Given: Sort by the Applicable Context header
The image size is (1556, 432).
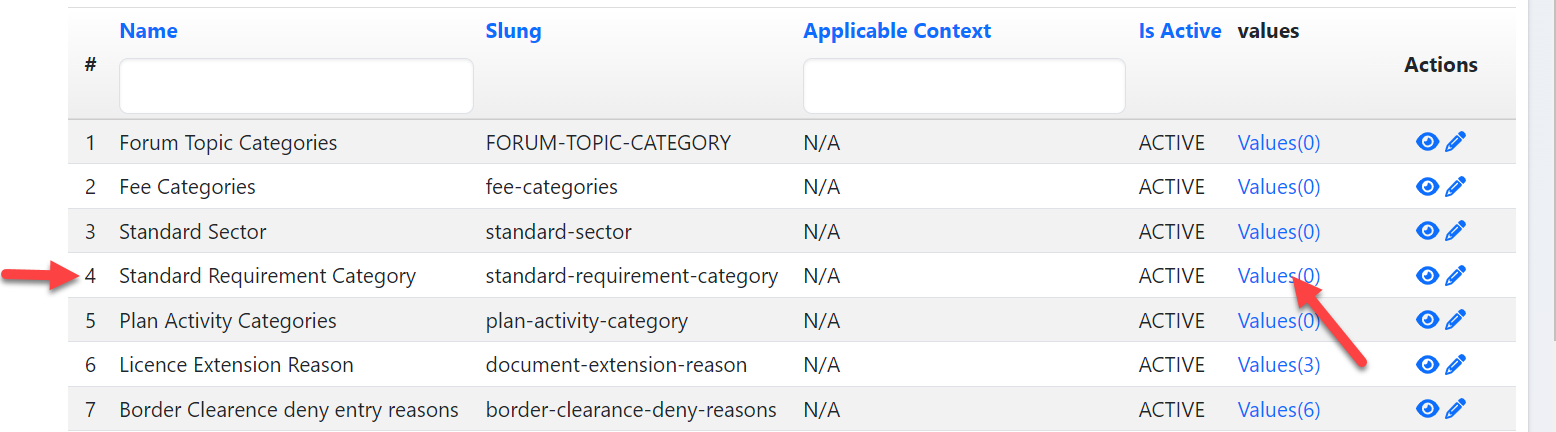Looking at the screenshot, I should click(x=897, y=31).
